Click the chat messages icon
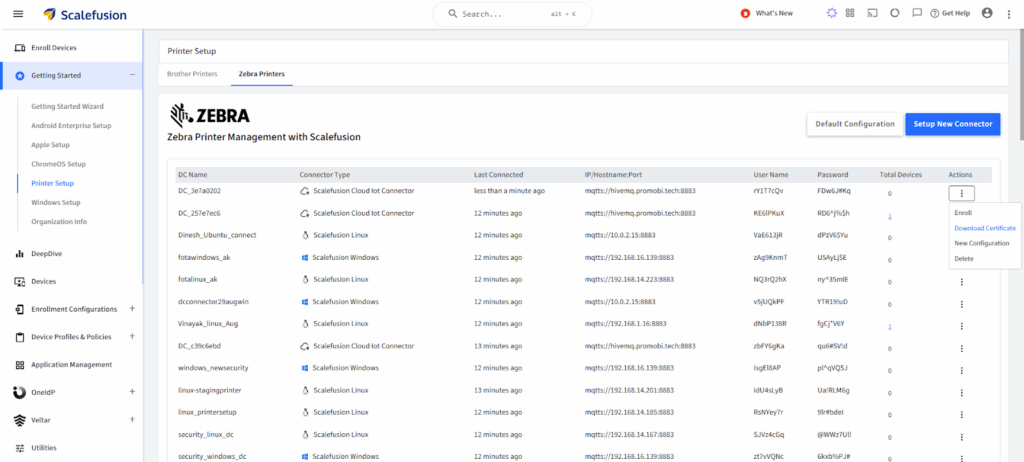1024x462 pixels. click(917, 13)
